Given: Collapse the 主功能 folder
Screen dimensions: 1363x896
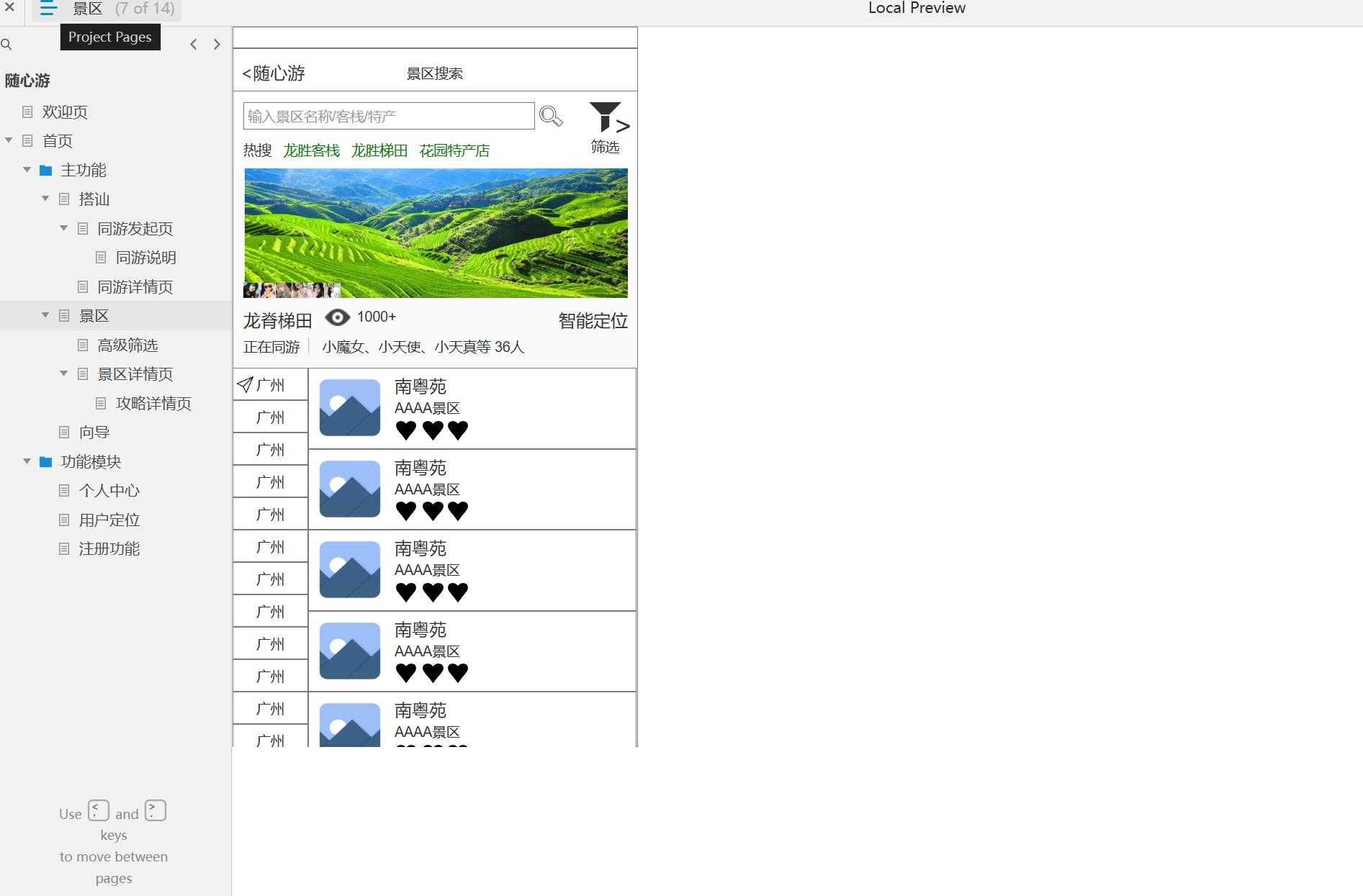Looking at the screenshot, I should pos(27,170).
